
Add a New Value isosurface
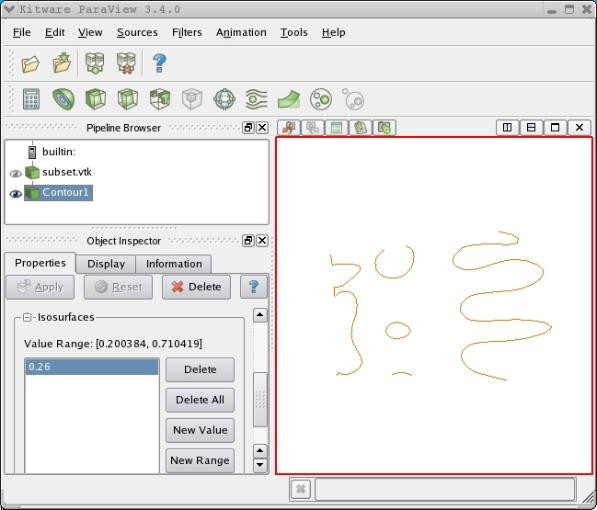(x=200, y=430)
